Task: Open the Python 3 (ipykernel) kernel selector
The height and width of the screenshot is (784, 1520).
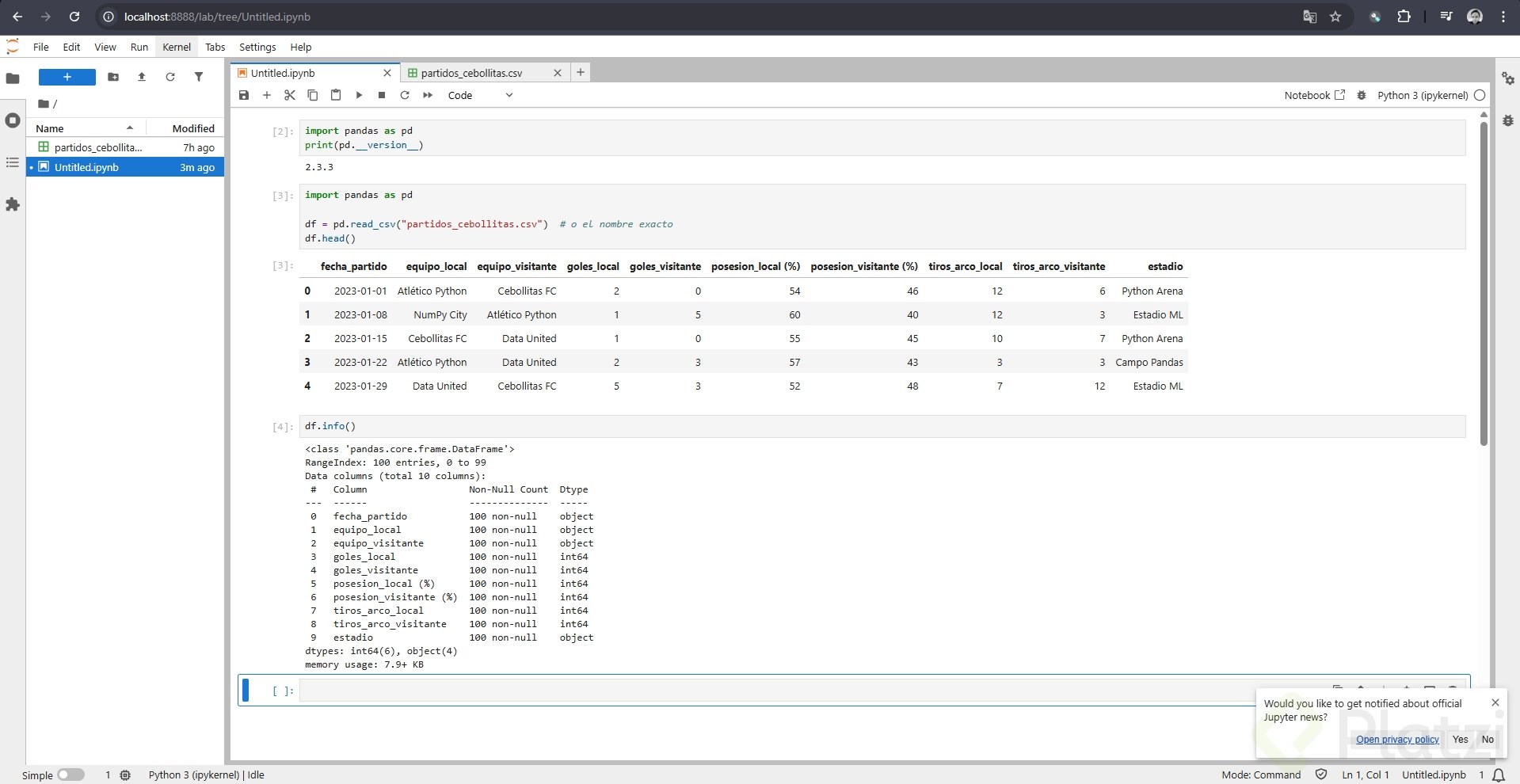Action: pos(1422,95)
